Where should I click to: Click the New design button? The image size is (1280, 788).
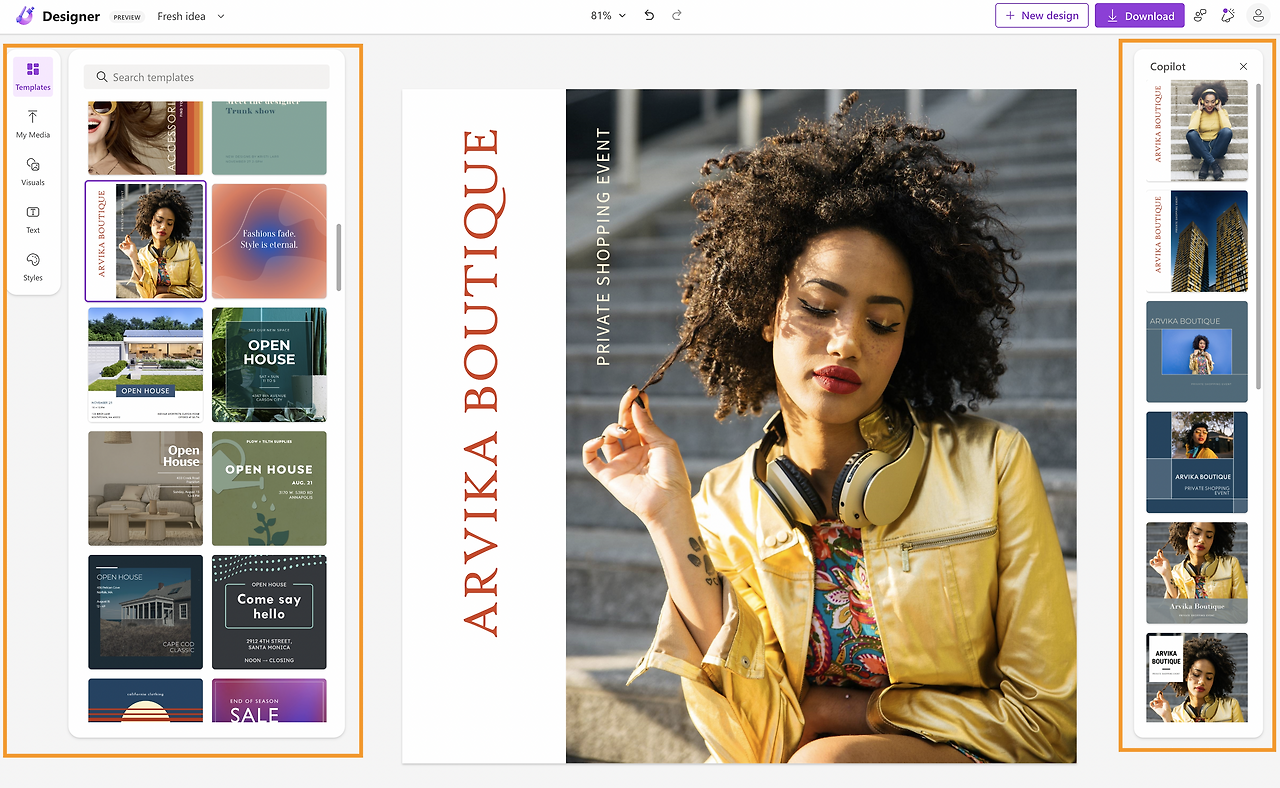[1042, 16]
